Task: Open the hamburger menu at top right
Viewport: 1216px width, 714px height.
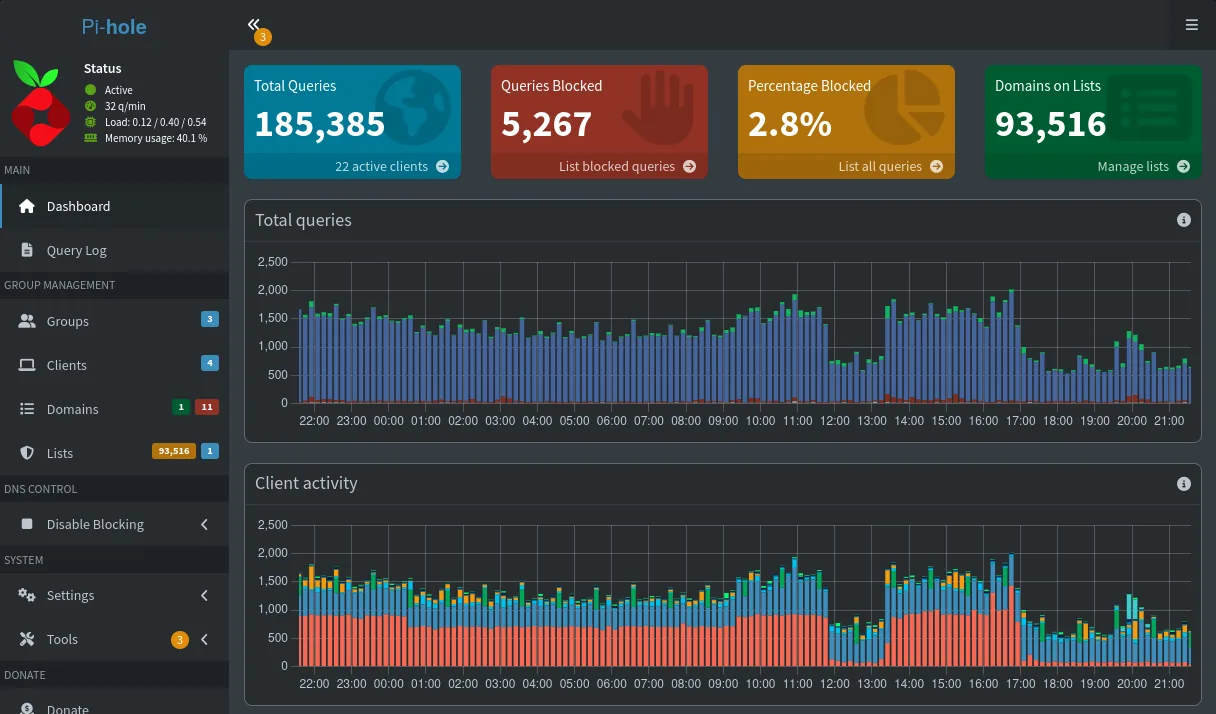Action: coord(1192,25)
